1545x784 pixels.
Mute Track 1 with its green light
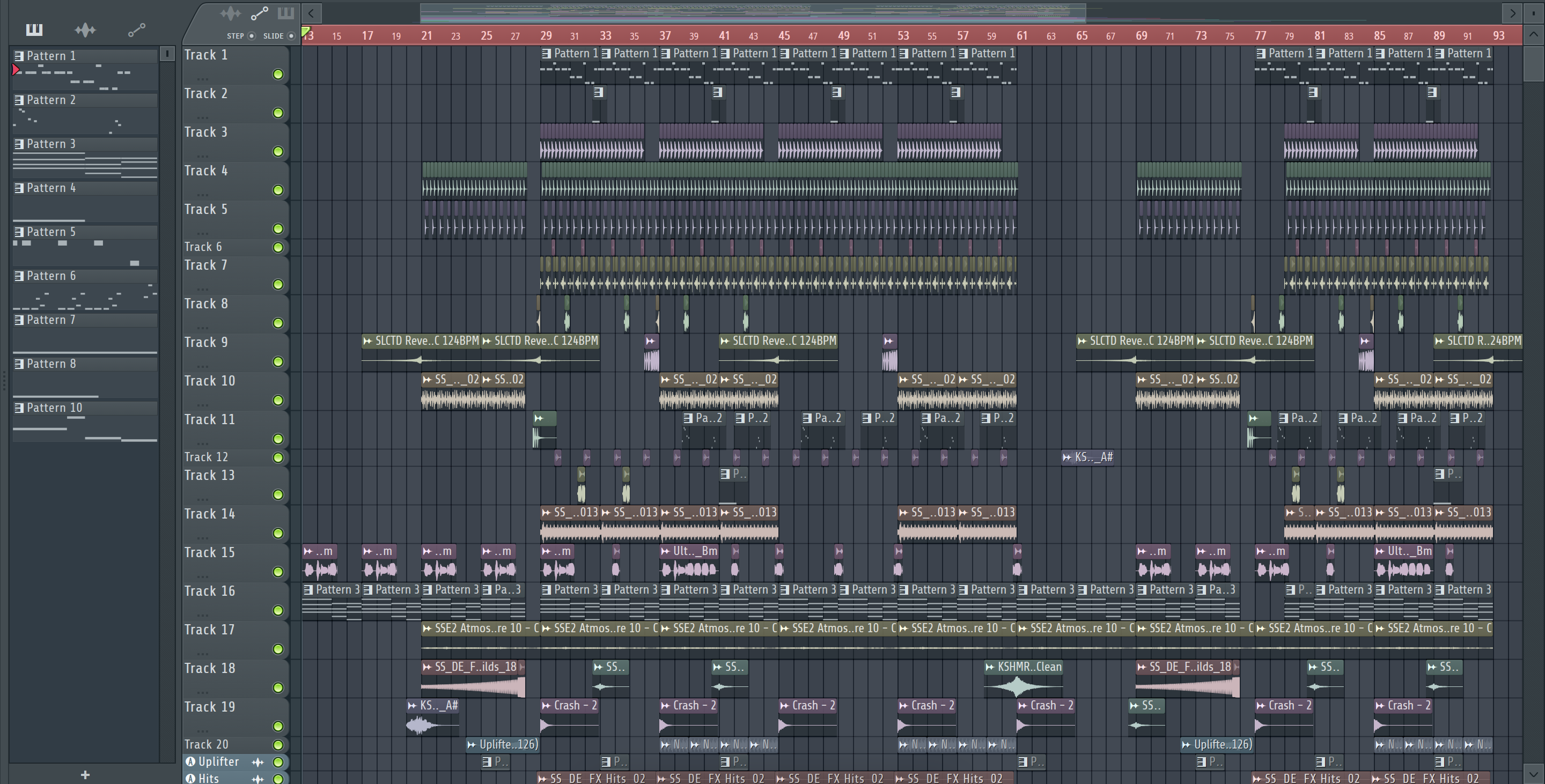pos(278,75)
